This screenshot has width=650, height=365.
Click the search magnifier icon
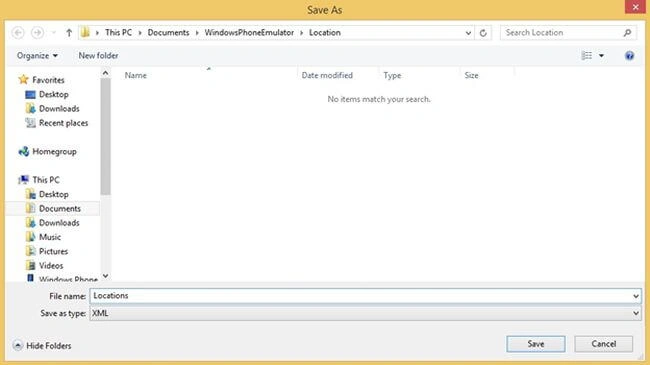pos(627,32)
